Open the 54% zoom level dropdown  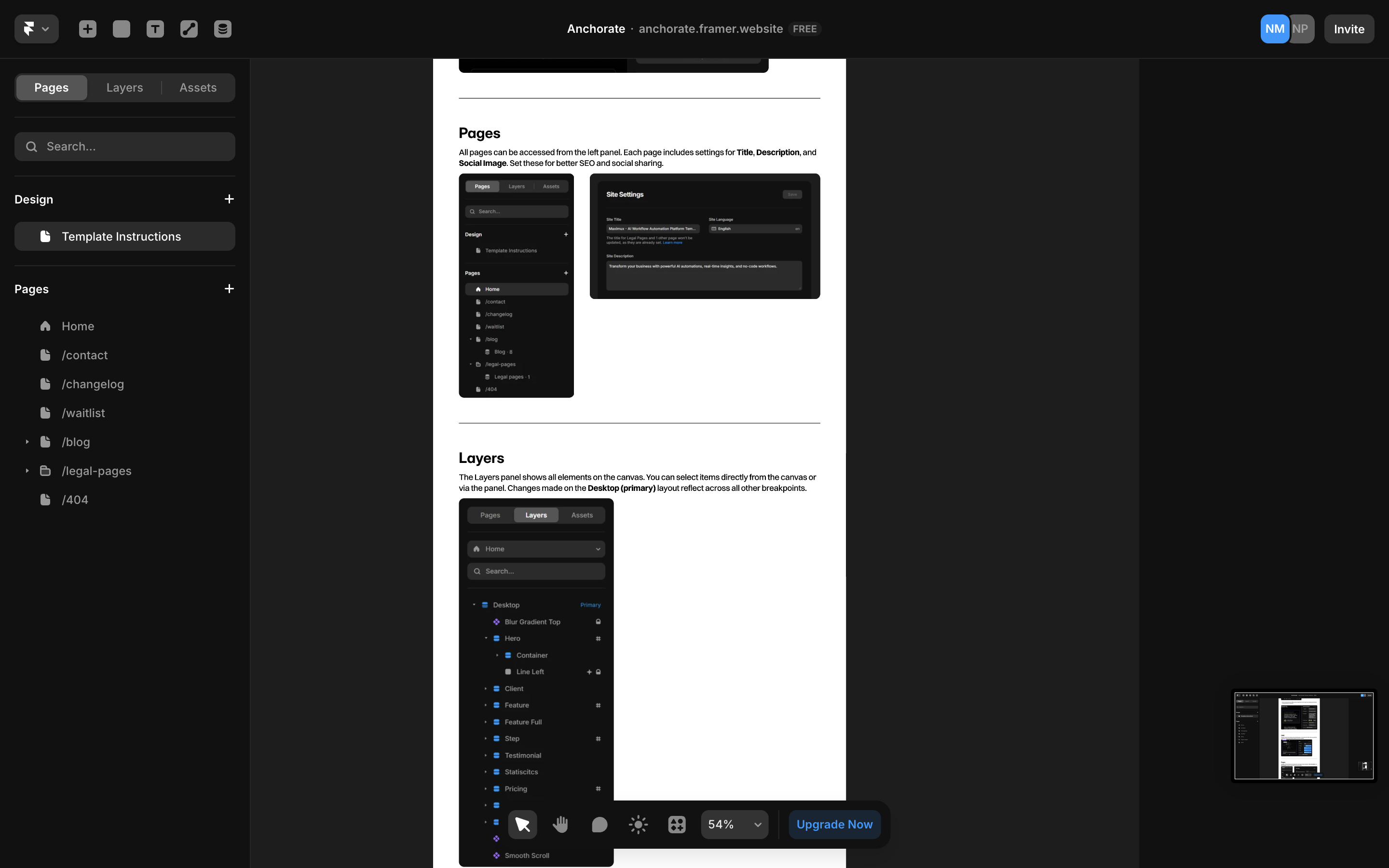point(734,824)
